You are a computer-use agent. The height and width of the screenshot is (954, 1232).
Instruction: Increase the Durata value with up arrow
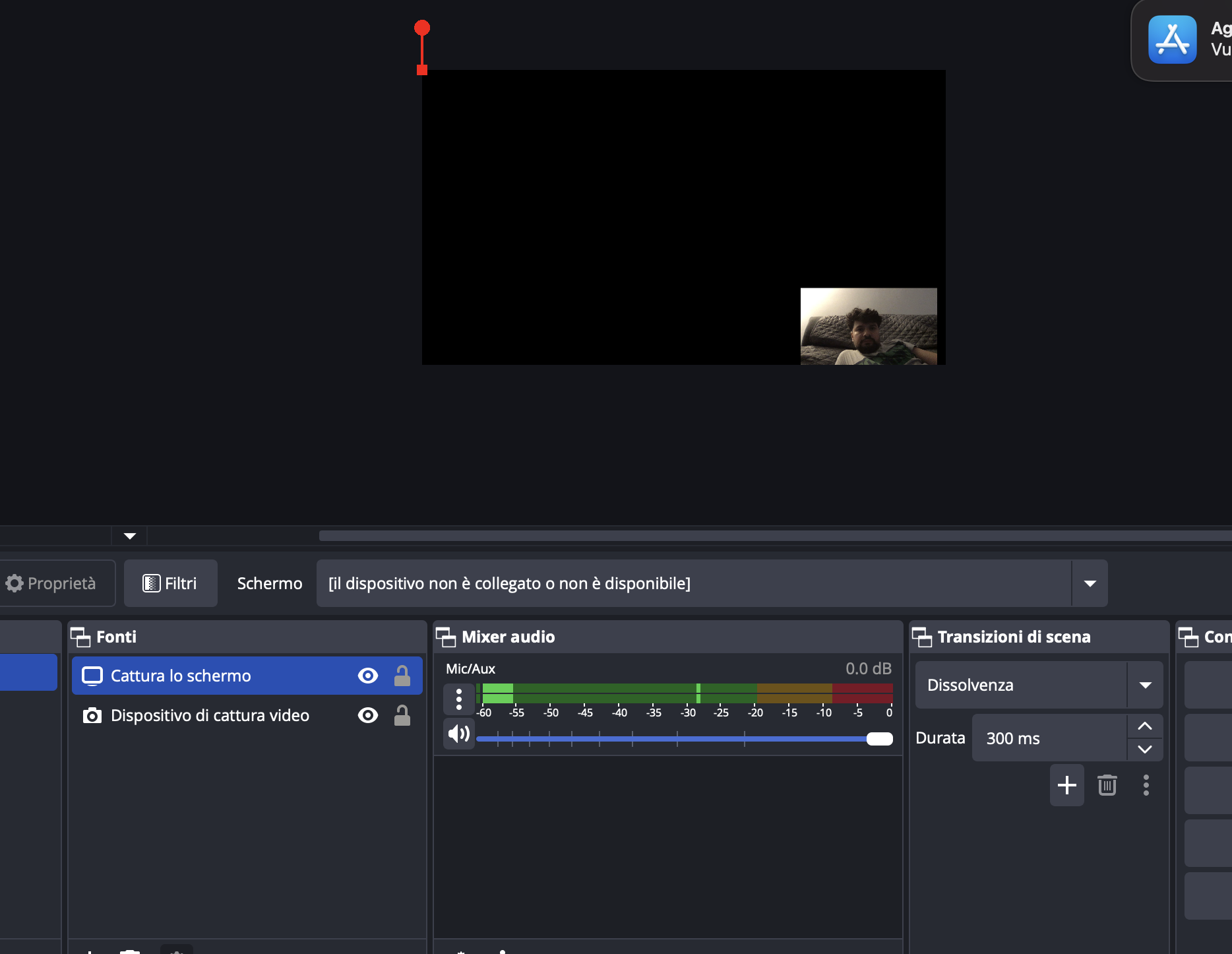coord(1145,726)
